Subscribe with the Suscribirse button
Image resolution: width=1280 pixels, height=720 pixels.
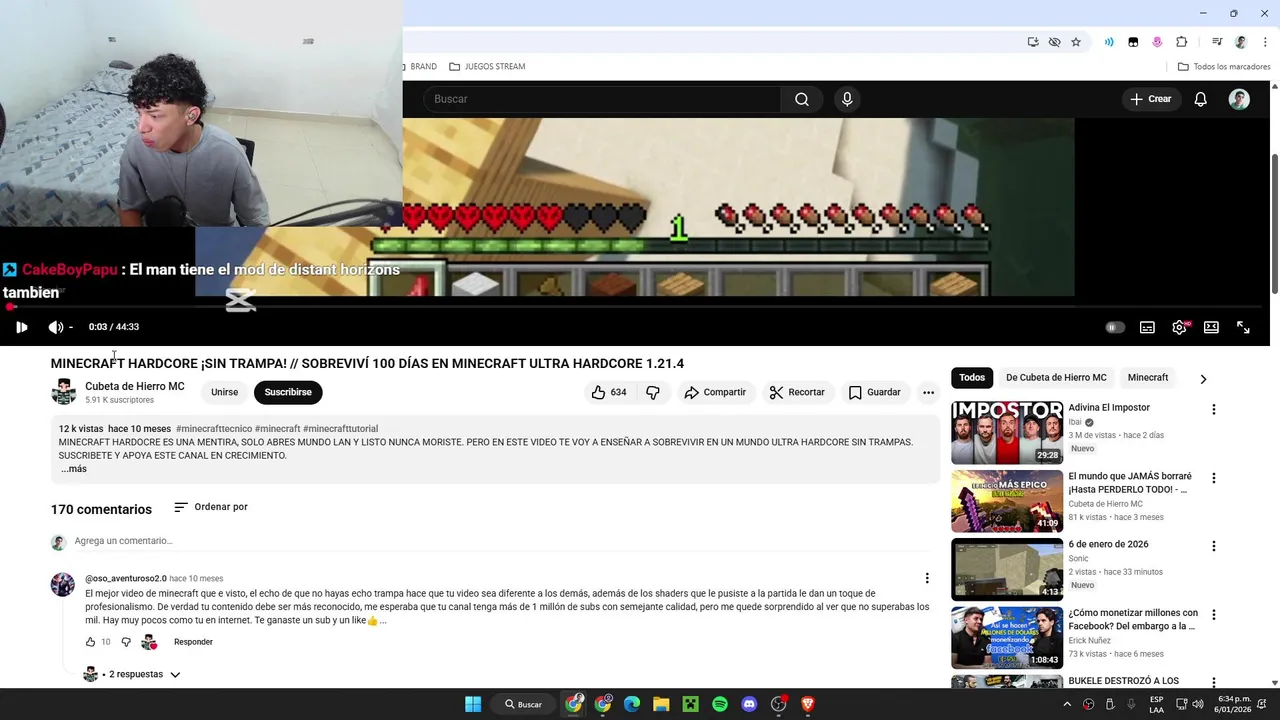pos(288,392)
